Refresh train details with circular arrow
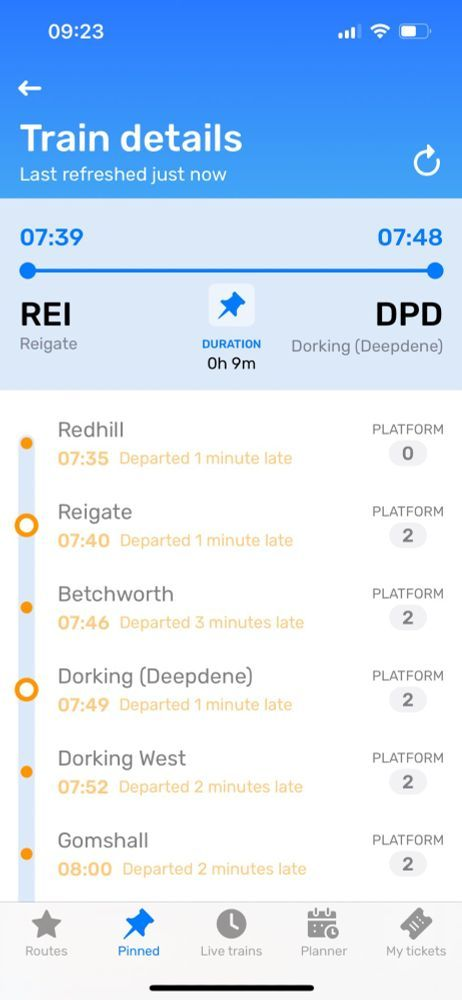Viewport: 462px width, 1000px height. [426, 161]
